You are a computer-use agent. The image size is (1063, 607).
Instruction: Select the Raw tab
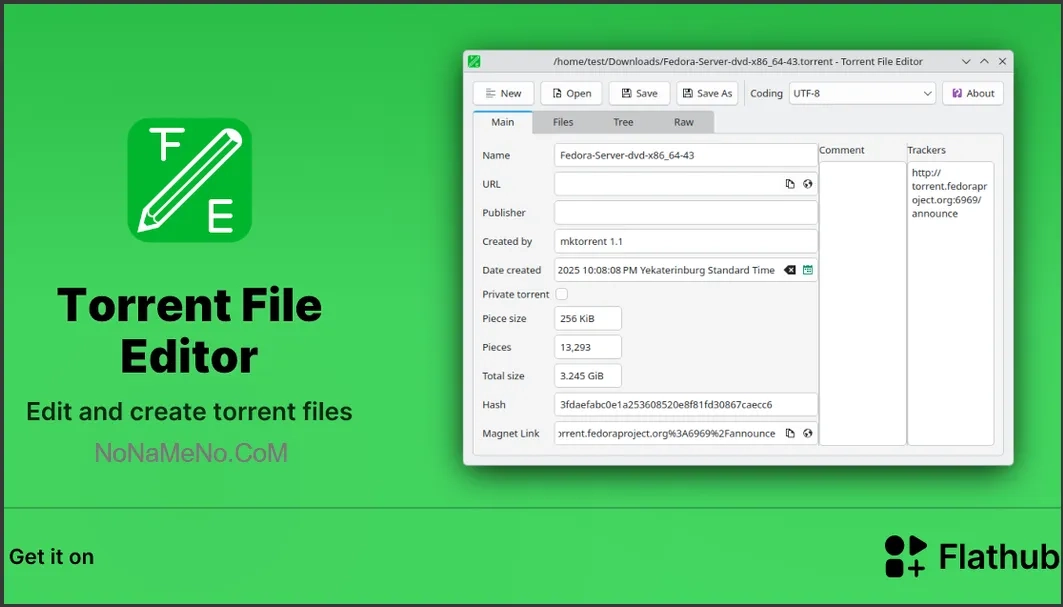pyautogui.click(x=683, y=122)
